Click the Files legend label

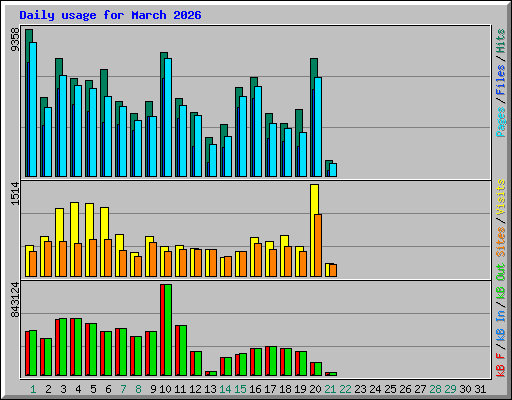point(501,79)
